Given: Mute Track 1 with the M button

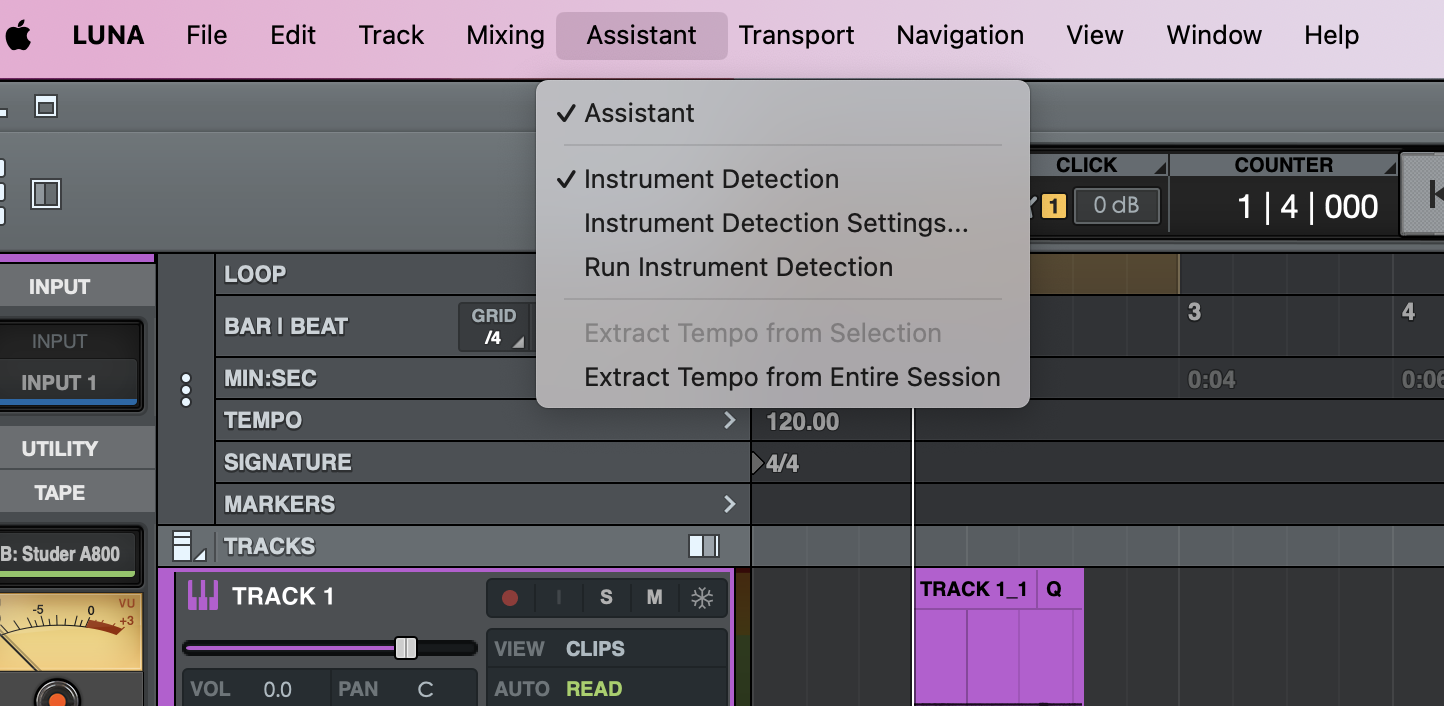Looking at the screenshot, I should [654, 598].
